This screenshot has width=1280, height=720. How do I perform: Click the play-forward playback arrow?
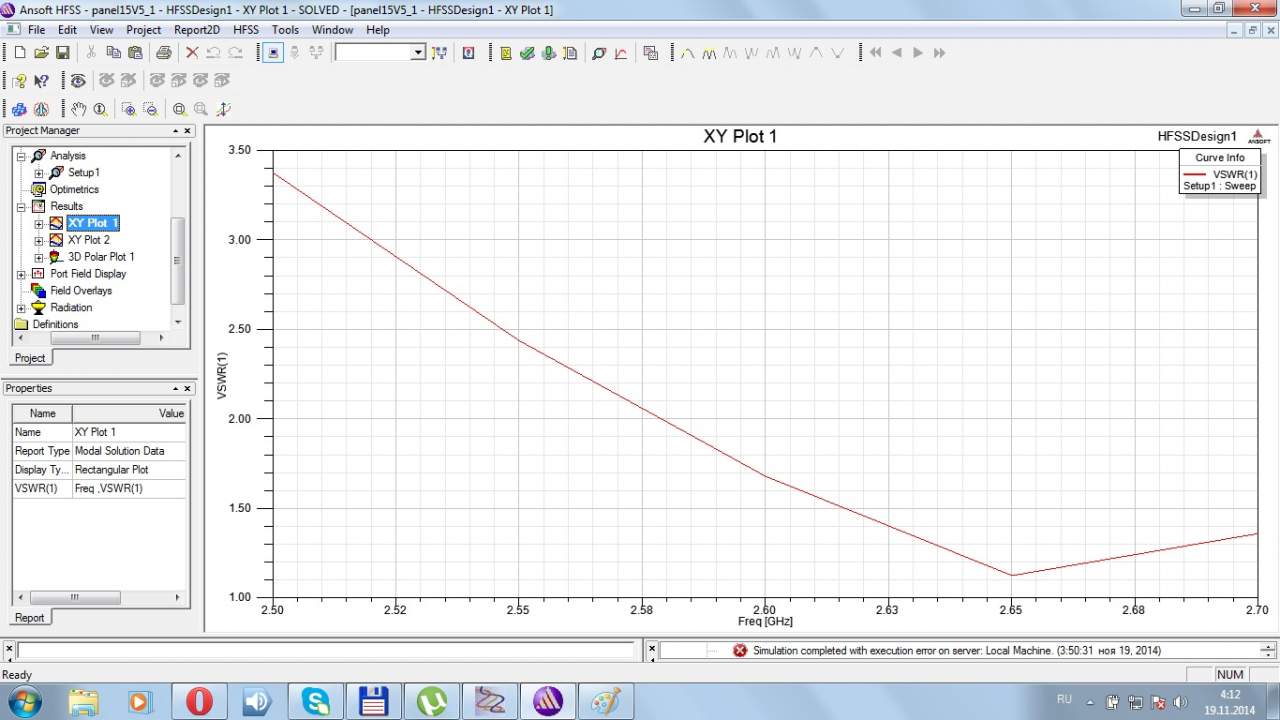pyautogui.click(x=918, y=52)
